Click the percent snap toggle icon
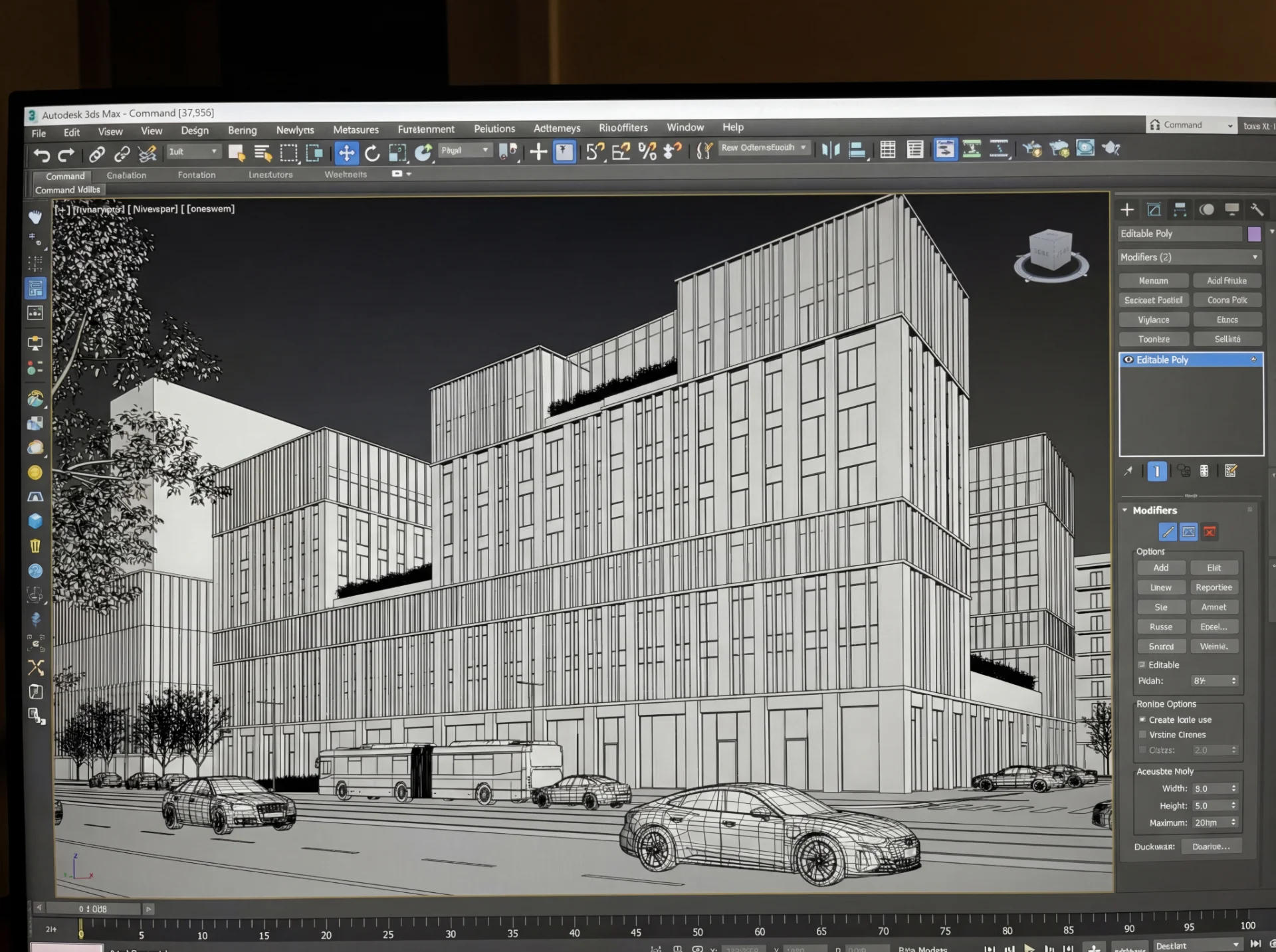 pyautogui.click(x=647, y=151)
